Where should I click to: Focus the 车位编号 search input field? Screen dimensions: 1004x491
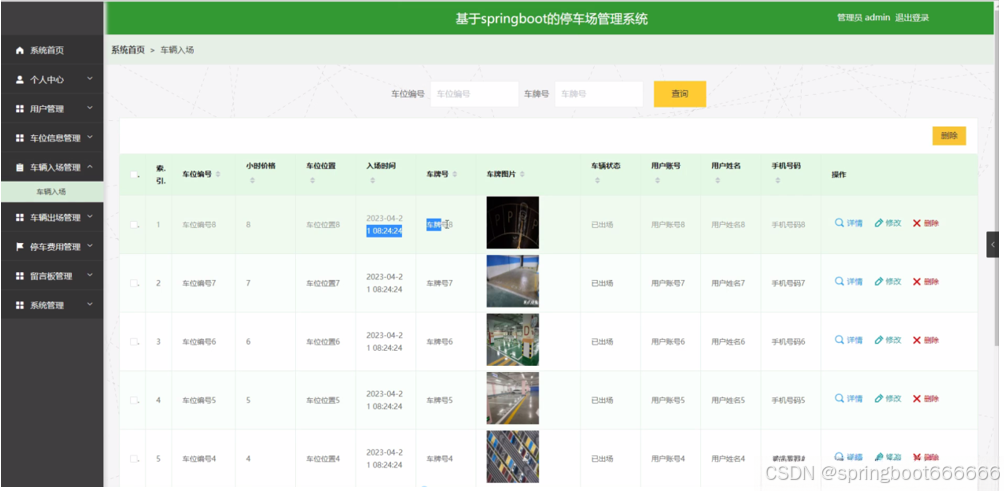coord(474,93)
